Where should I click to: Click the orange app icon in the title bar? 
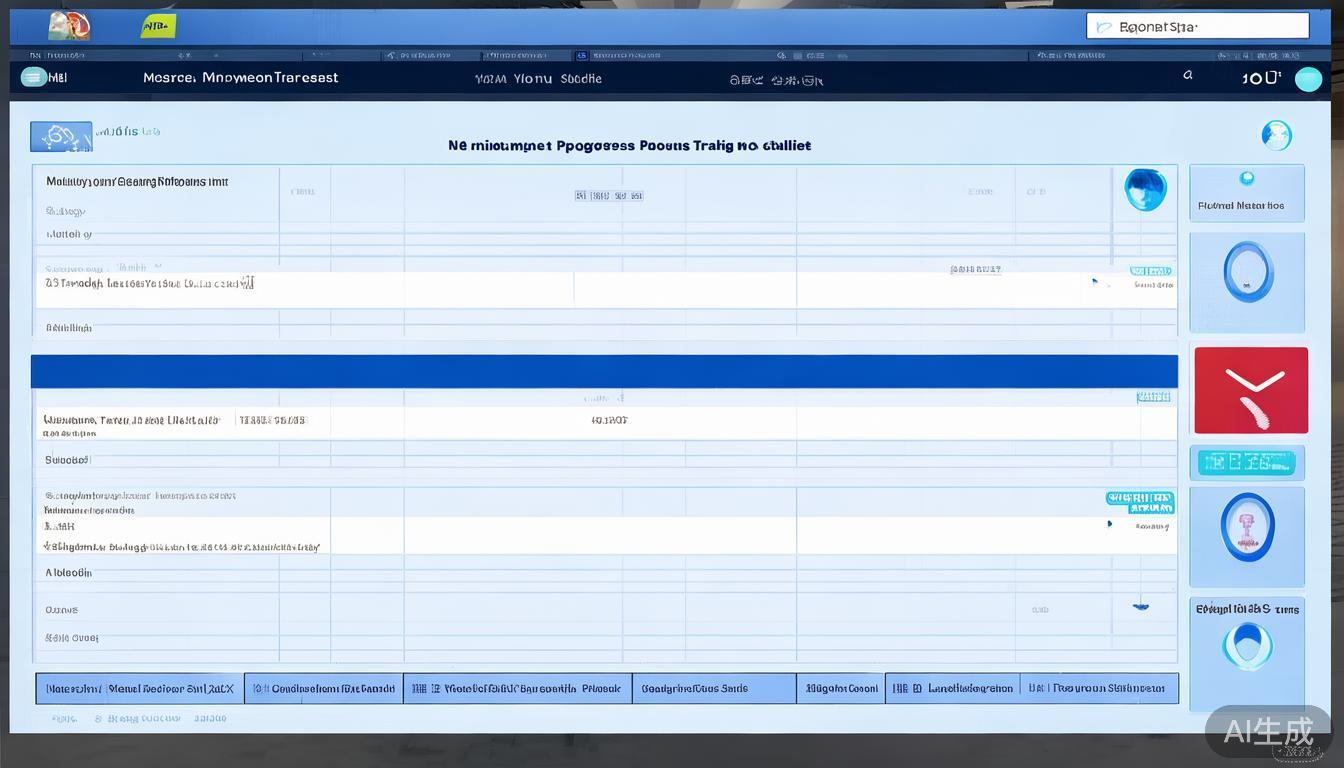69,26
